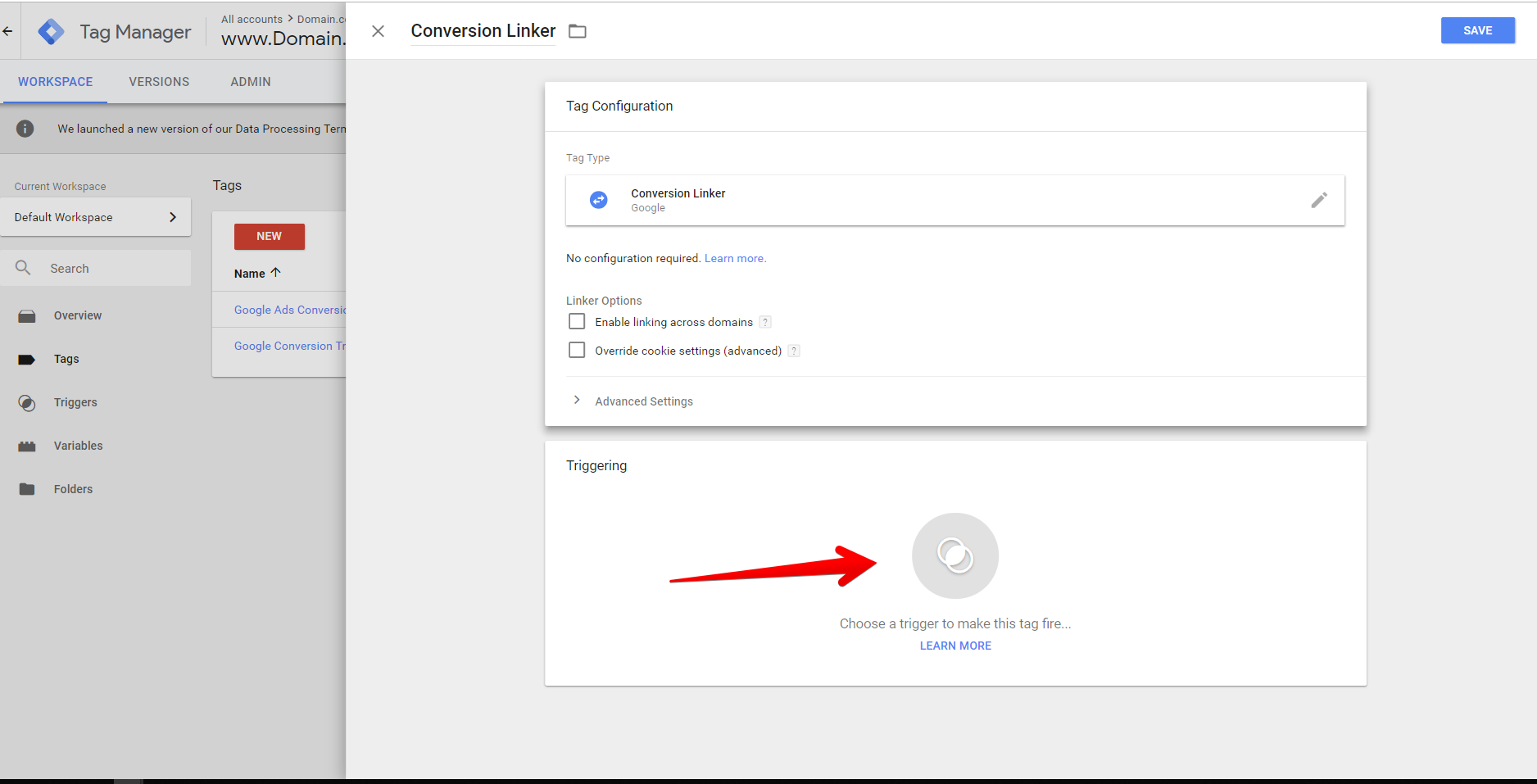Click the trigger circle icon to choose trigger
This screenshot has height=784, width=1537.
pyautogui.click(x=955, y=555)
